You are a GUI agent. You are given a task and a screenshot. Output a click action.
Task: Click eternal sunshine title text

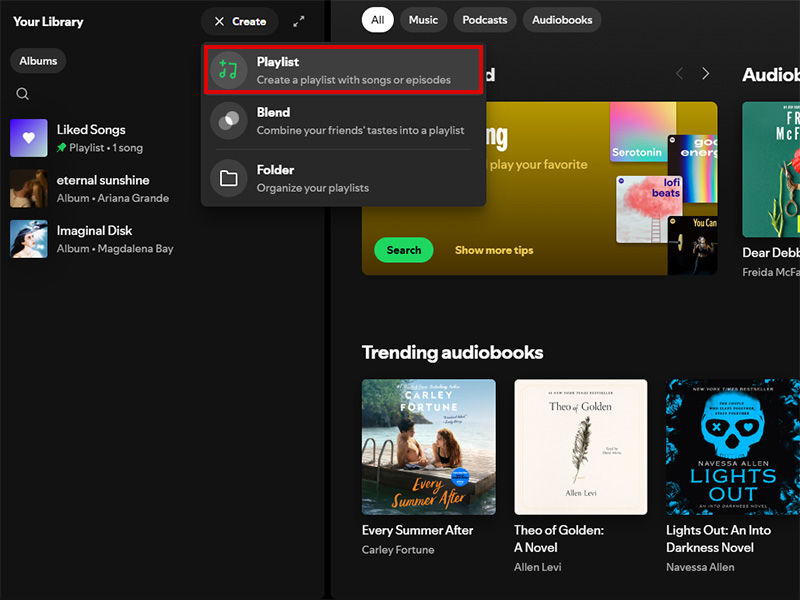pyautogui.click(x=103, y=180)
